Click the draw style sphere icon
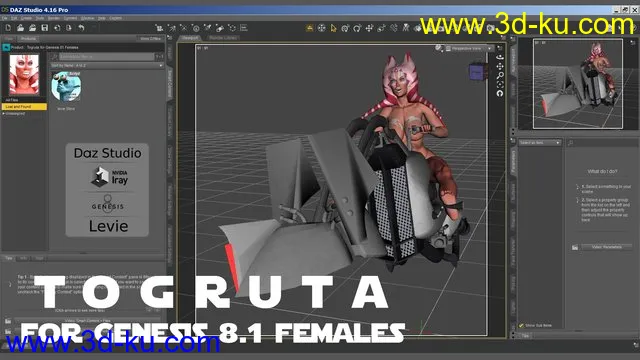The height and width of the screenshot is (360, 640). pos(438,48)
